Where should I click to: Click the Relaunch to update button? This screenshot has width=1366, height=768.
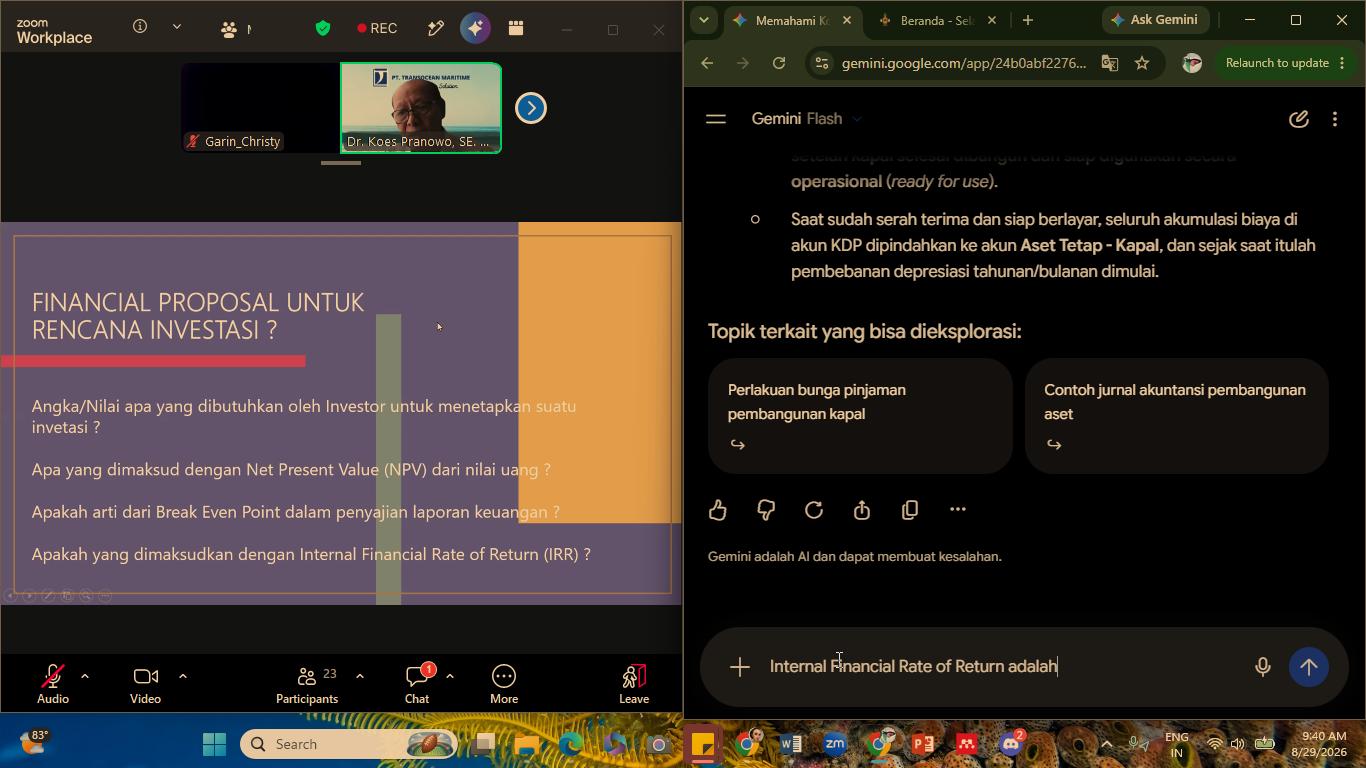(x=1277, y=63)
